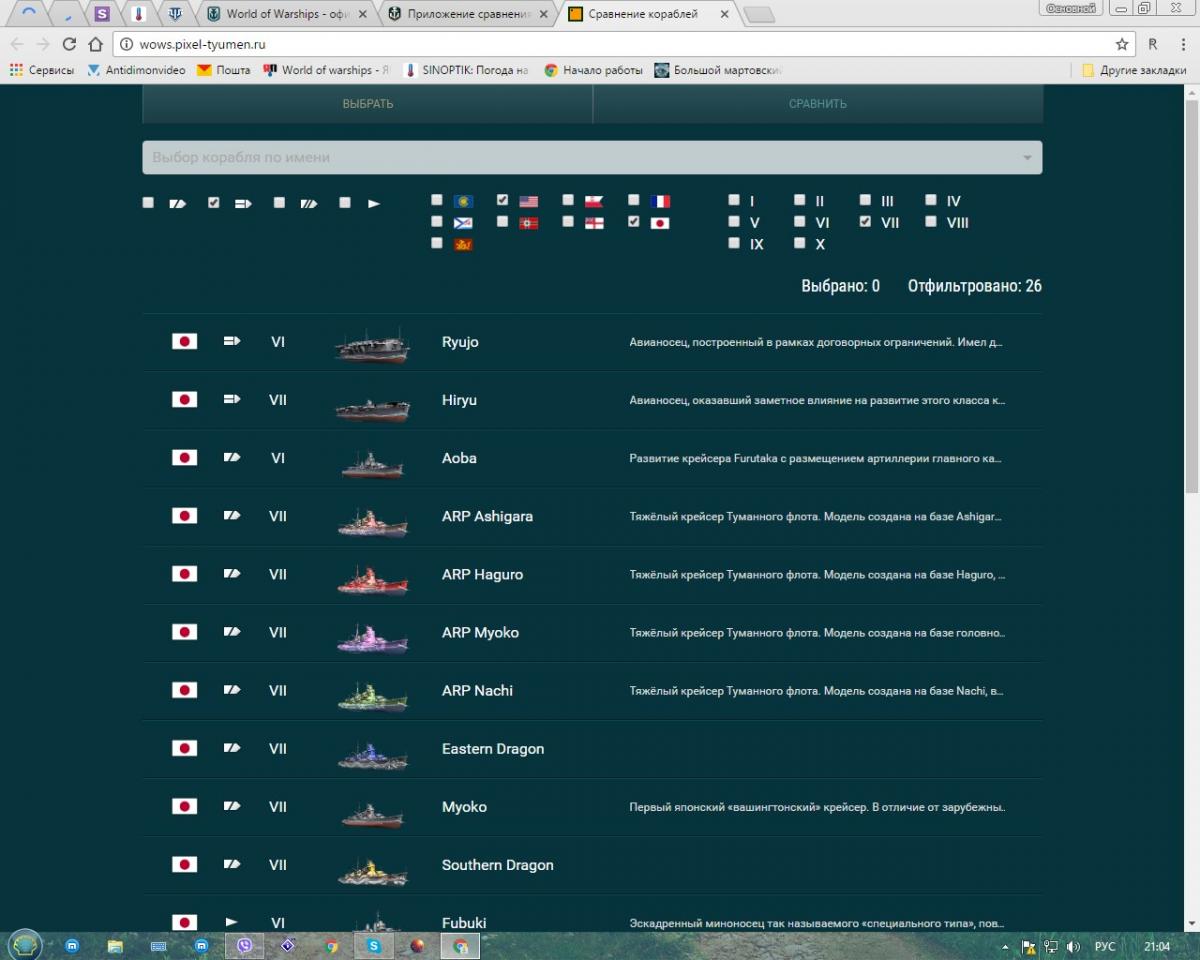Screen dimensions: 1200x960
Task: Open Skype from the taskbar
Action: [374, 945]
